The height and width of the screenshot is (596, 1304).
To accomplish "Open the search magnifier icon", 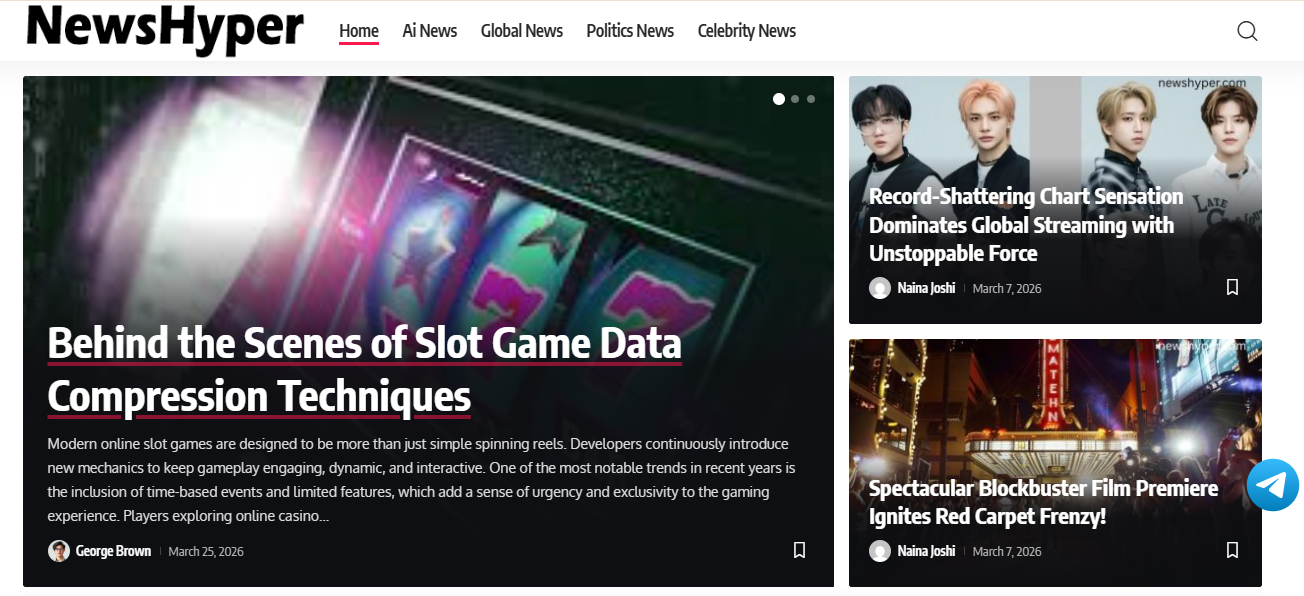I will pyautogui.click(x=1247, y=31).
